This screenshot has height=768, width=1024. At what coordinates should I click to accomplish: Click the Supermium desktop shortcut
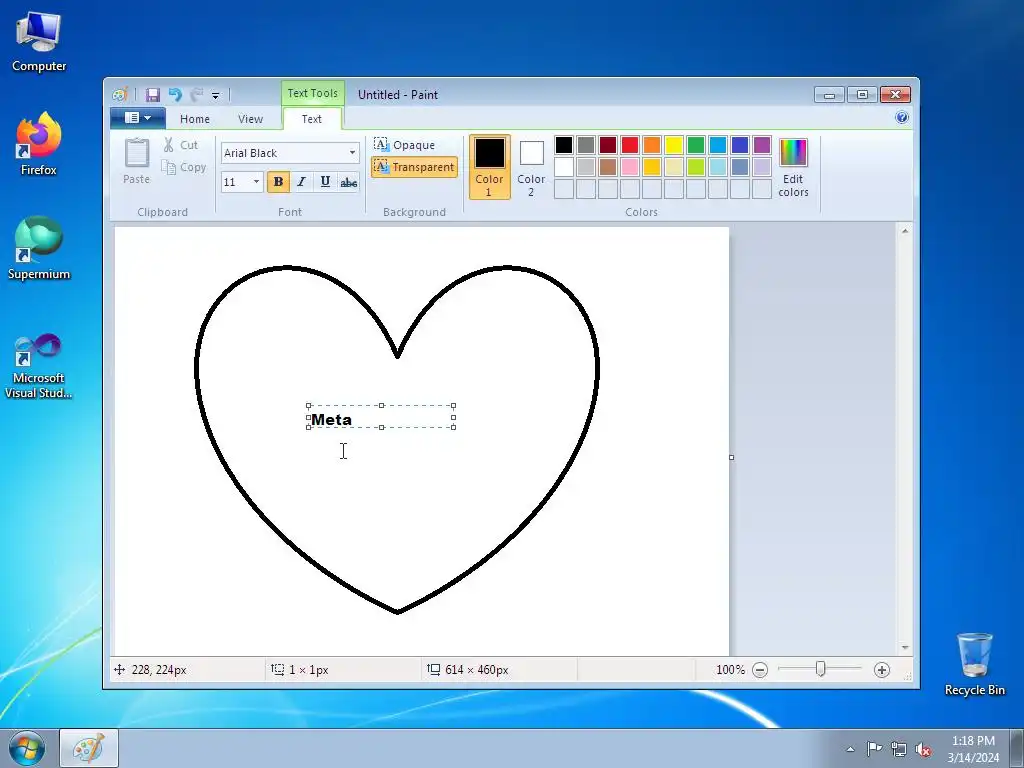tap(39, 248)
